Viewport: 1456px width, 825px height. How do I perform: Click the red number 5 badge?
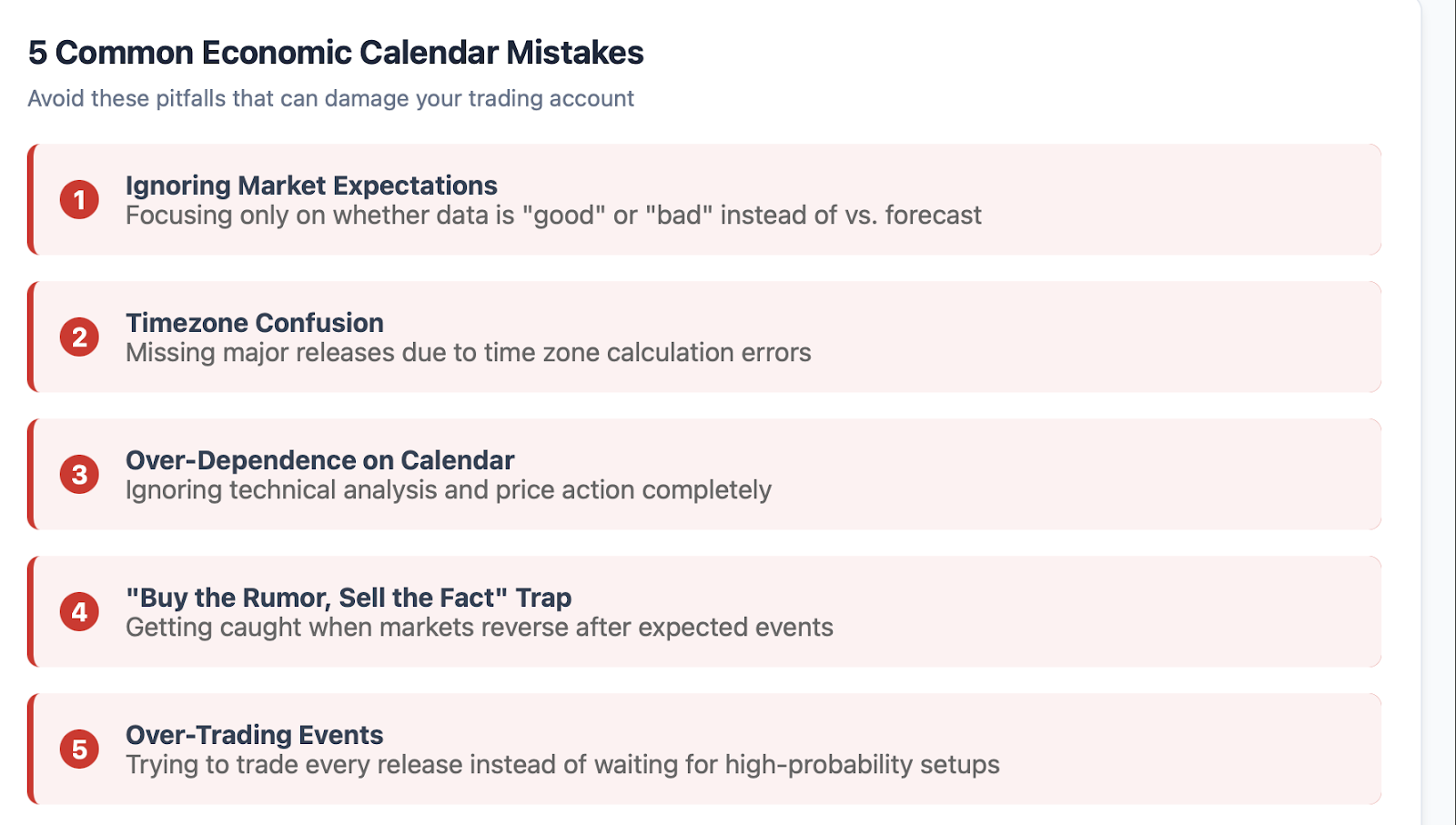pyautogui.click(x=79, y=749)
